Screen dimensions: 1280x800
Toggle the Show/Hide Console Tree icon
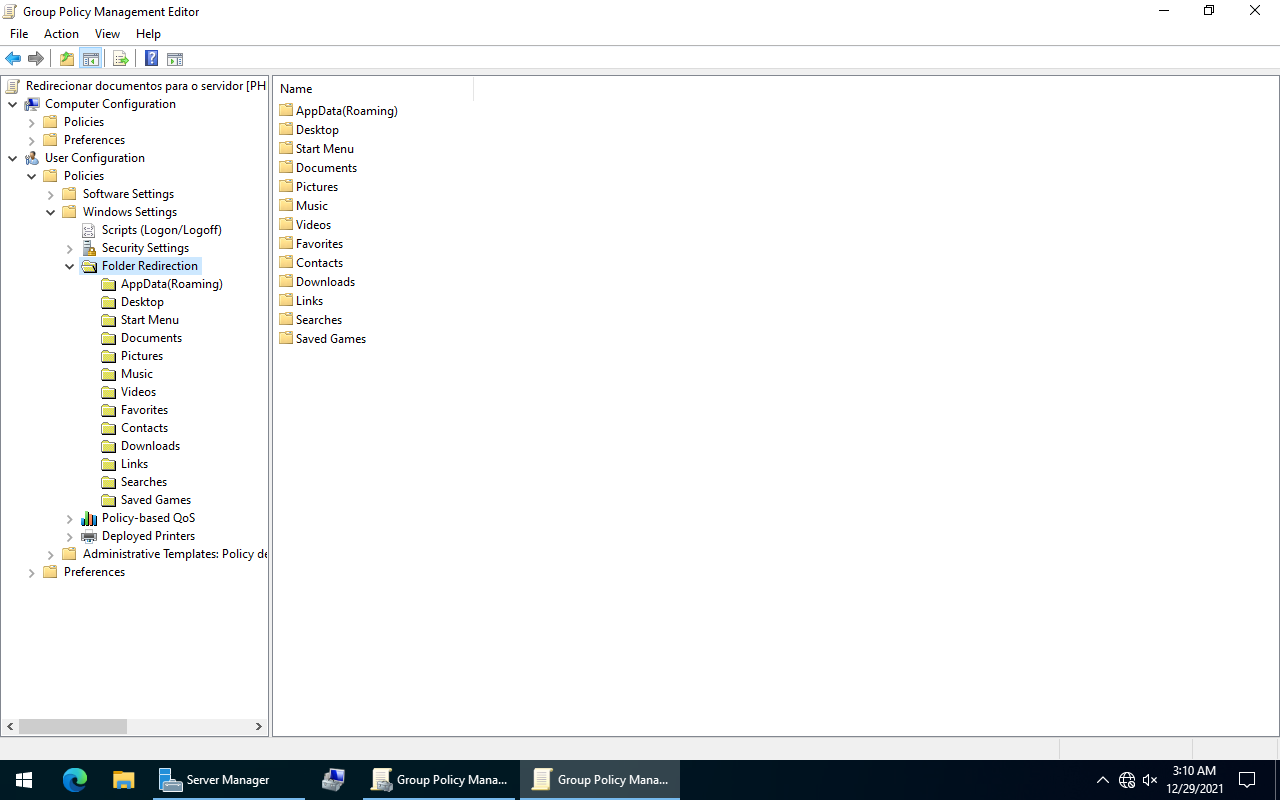pos(91,58)
